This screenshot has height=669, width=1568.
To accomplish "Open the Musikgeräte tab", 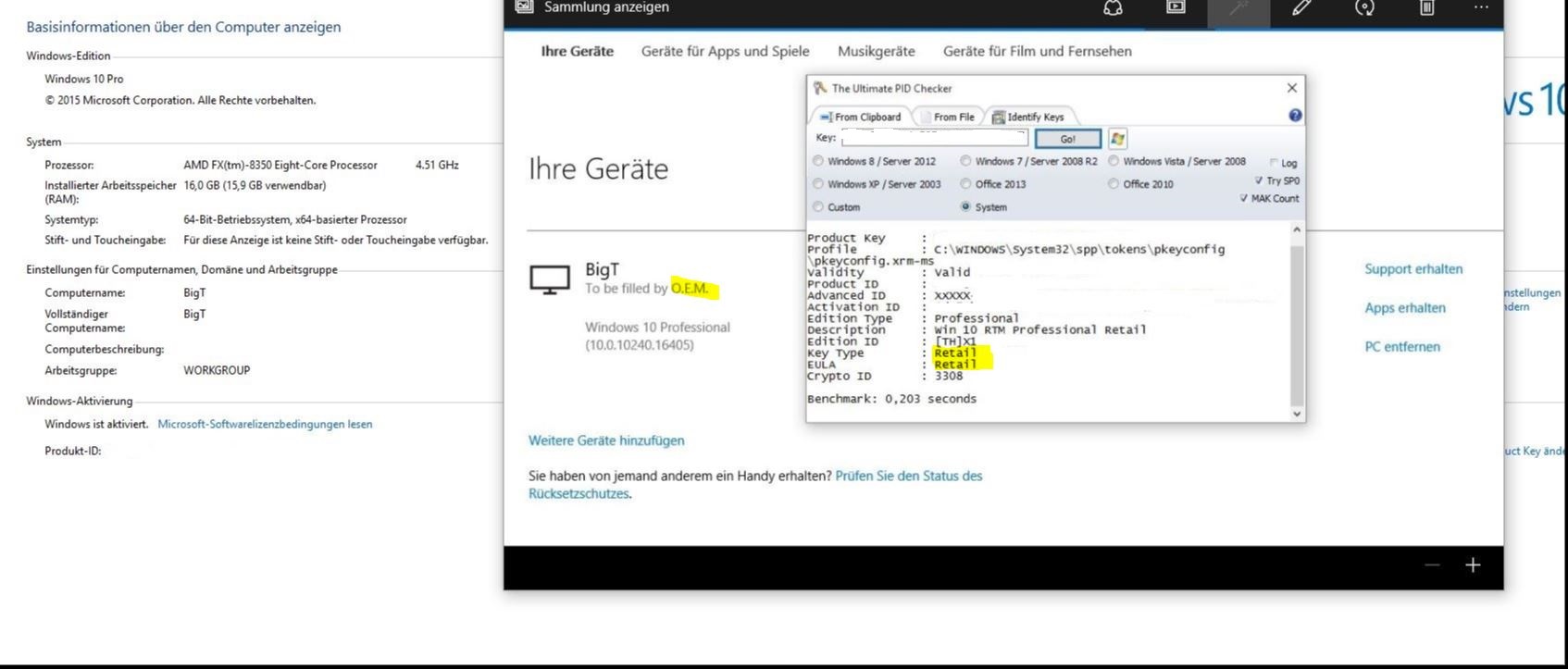I will click(877, 52).
